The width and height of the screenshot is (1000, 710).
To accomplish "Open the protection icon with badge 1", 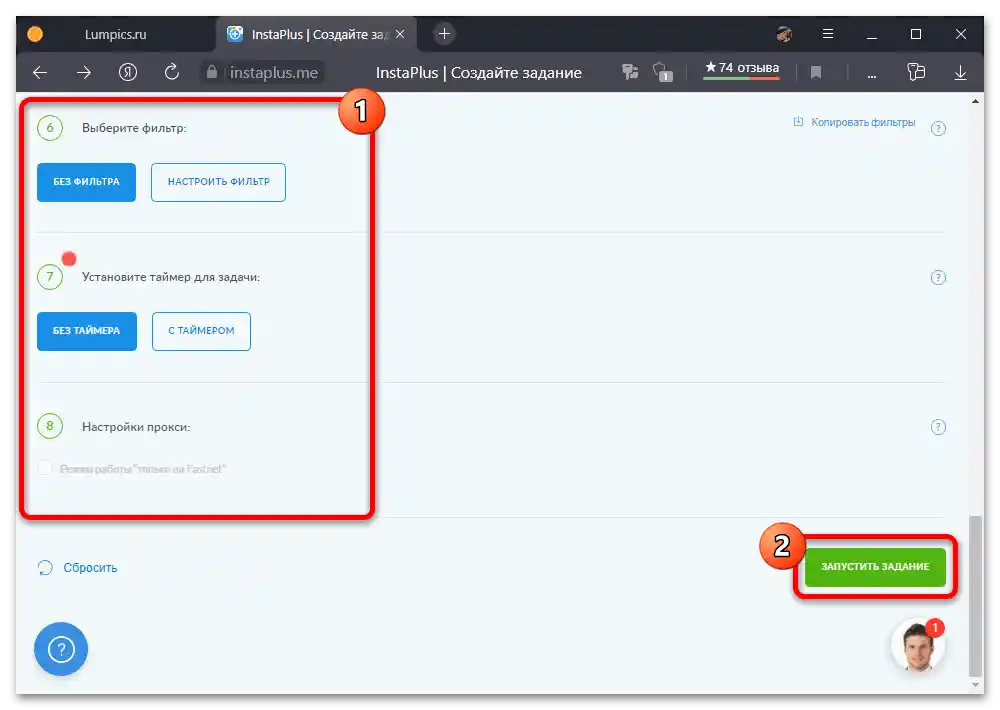I will [662, 72].
